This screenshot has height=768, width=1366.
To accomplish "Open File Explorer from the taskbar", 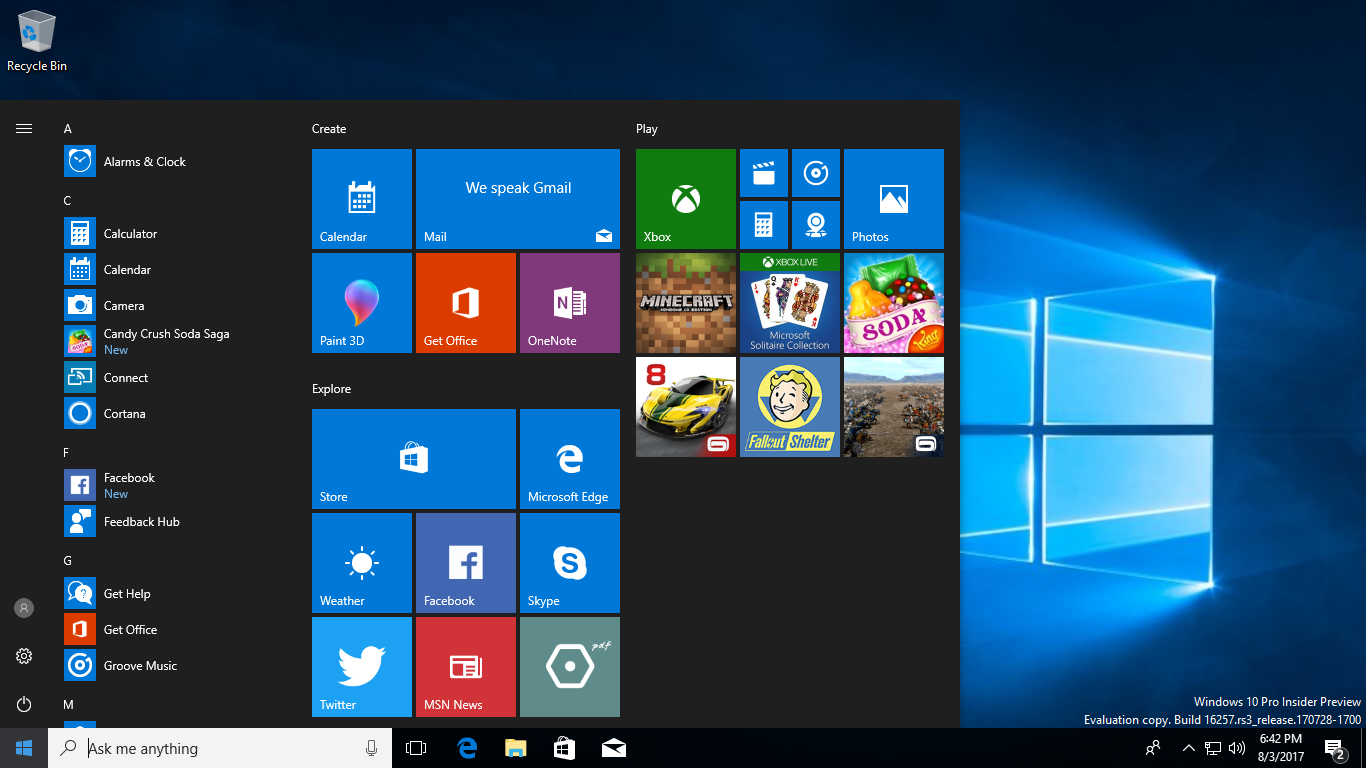I will [x=515, y=748].
